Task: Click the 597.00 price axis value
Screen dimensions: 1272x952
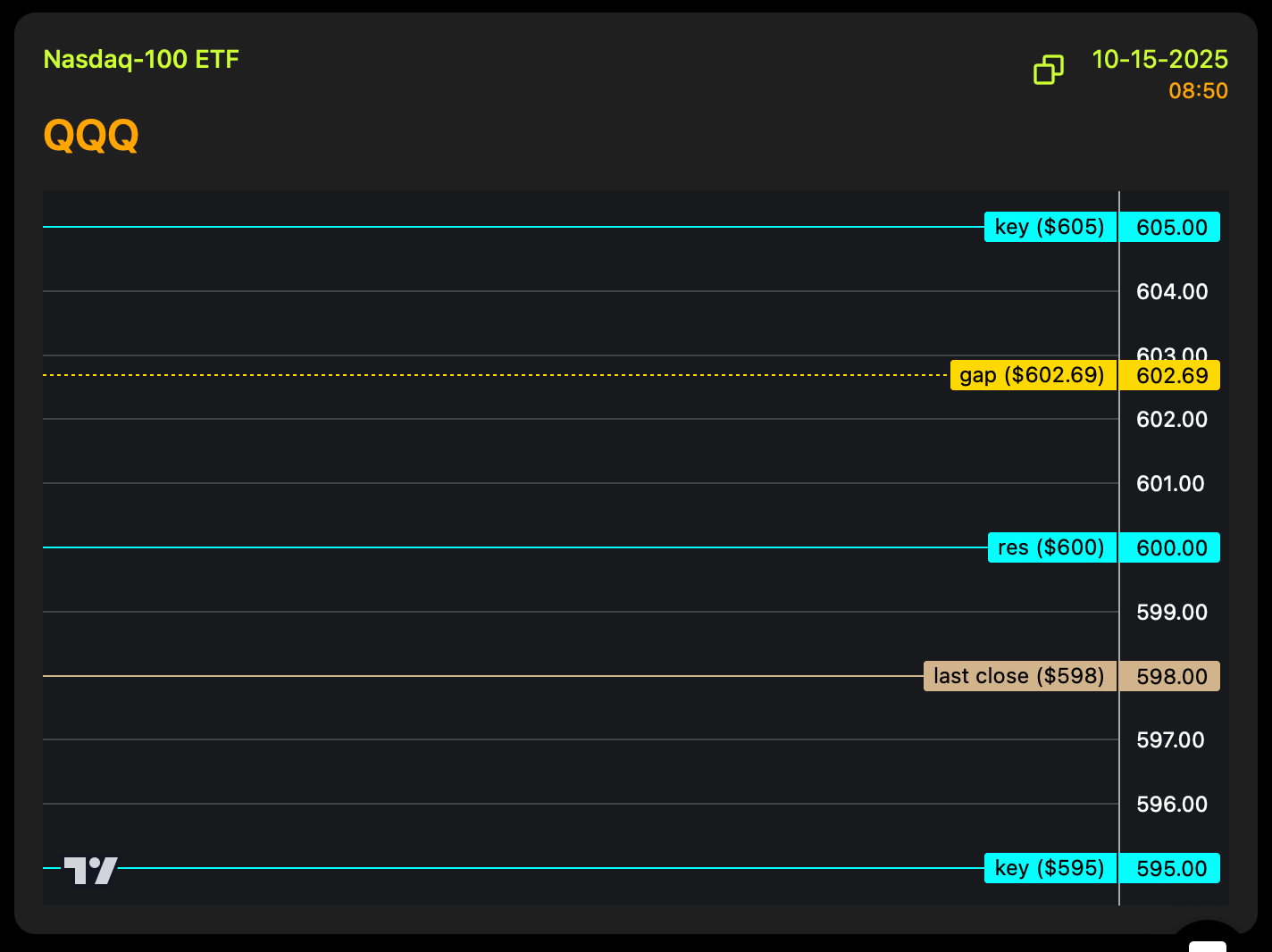Action: 1170,740
